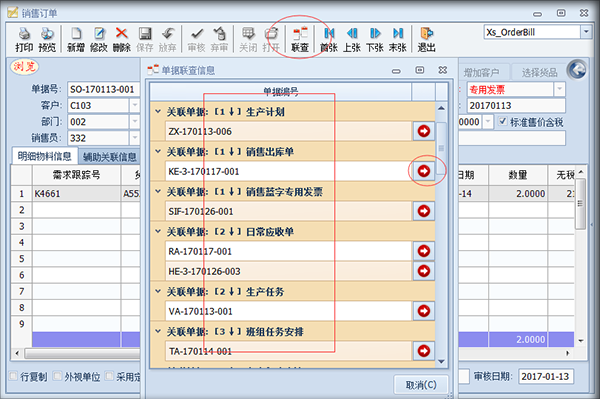Open the 部门 002 dropdown
This screenshot has width=600, height=399.
[x=135, y=122]
